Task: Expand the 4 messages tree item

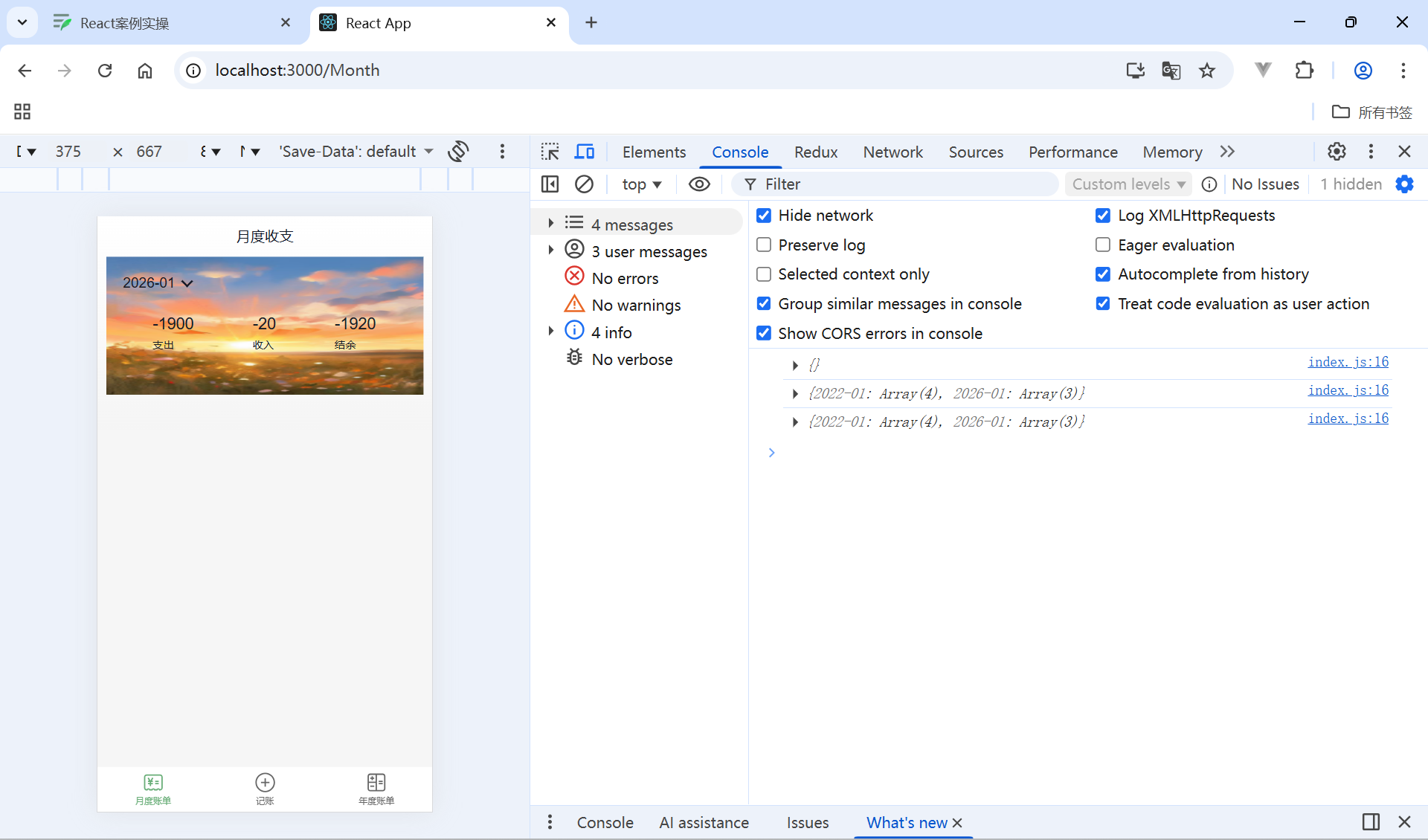Action: [x=550, y=223]
